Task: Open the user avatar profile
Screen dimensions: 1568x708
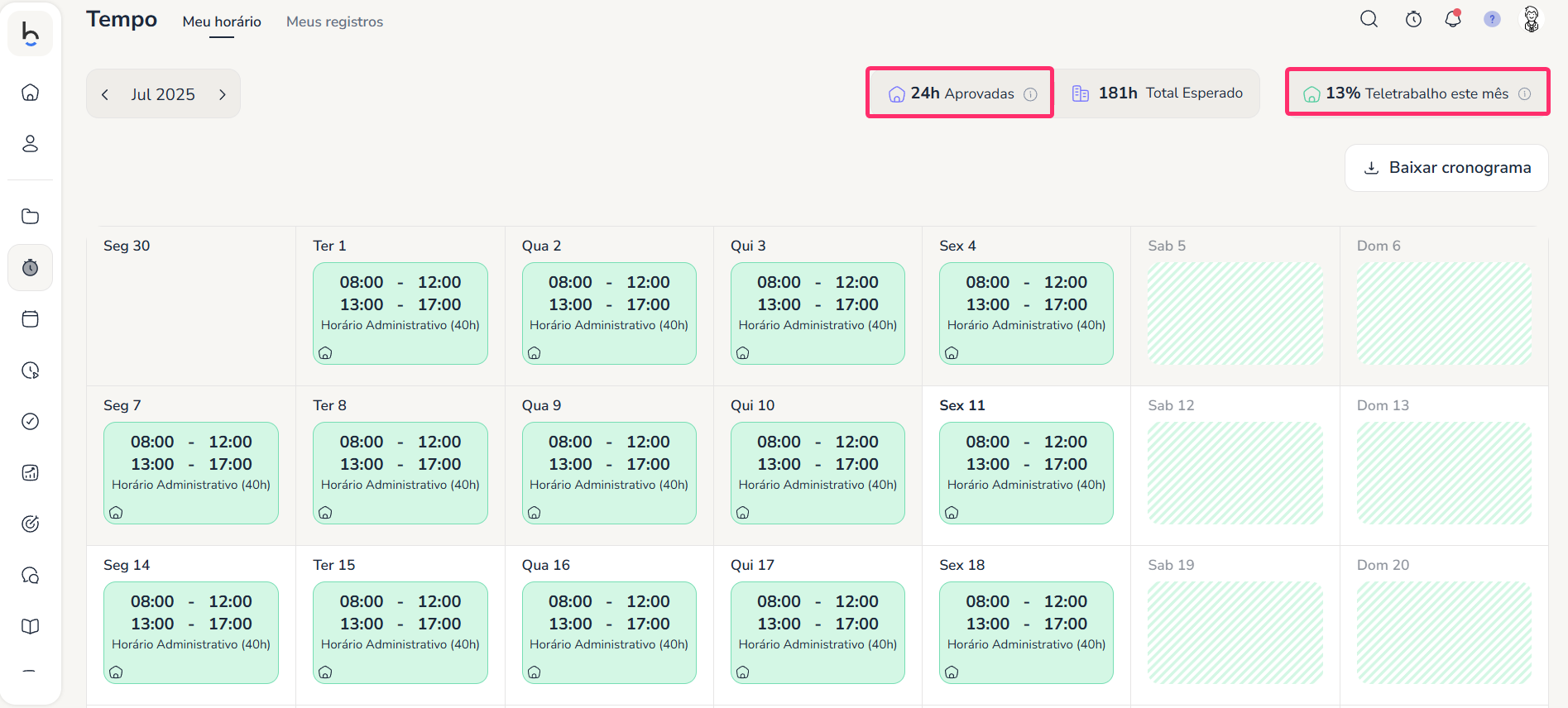Action: [x=1532, y=19]
